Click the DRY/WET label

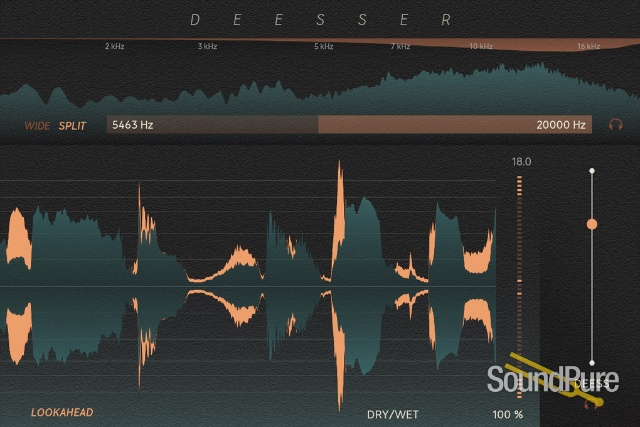click(392, 412)
